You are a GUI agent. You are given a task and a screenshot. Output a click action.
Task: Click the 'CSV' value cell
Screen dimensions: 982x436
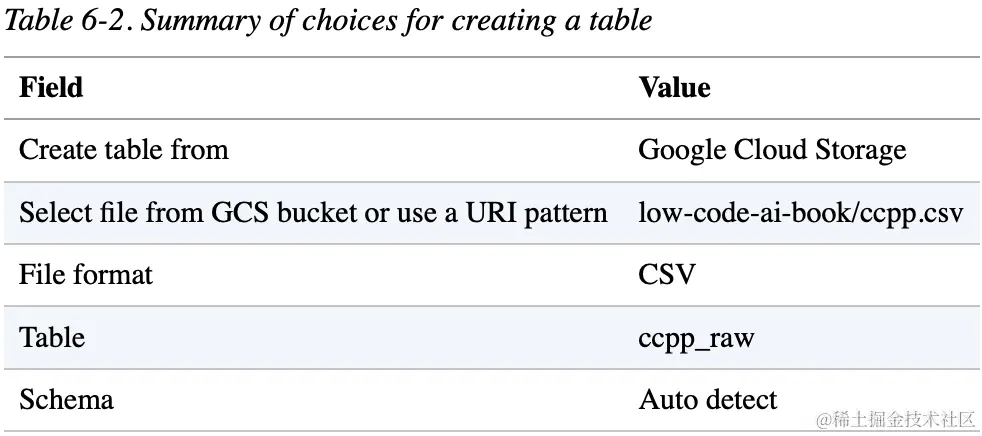[667, 275]
